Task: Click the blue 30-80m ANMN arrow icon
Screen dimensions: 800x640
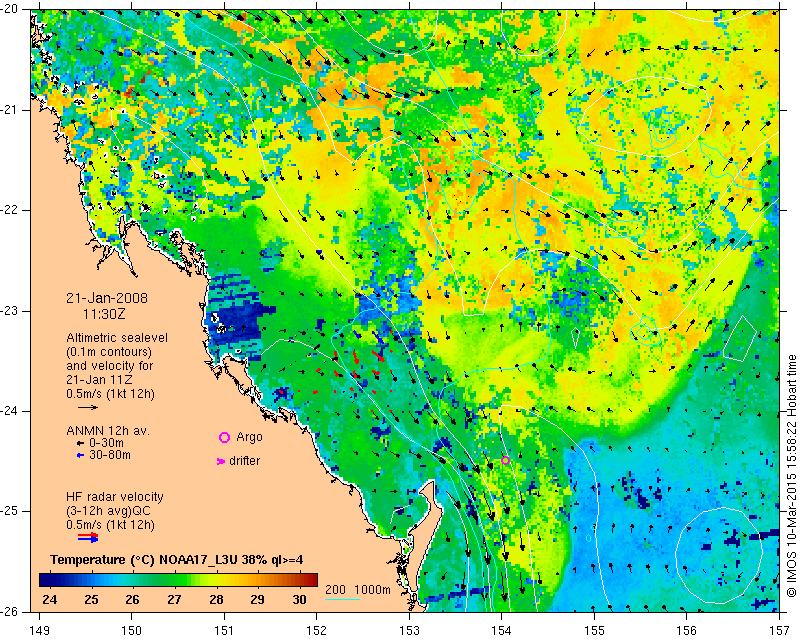Action: [x=80, y=455]
